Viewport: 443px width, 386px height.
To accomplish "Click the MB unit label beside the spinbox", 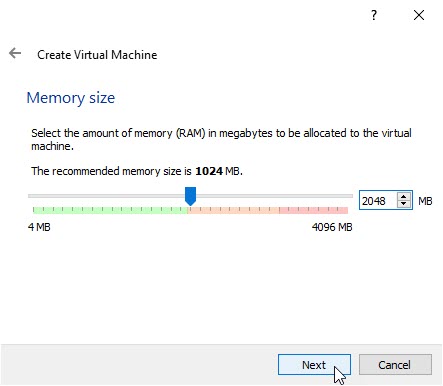I will (425, 201).
